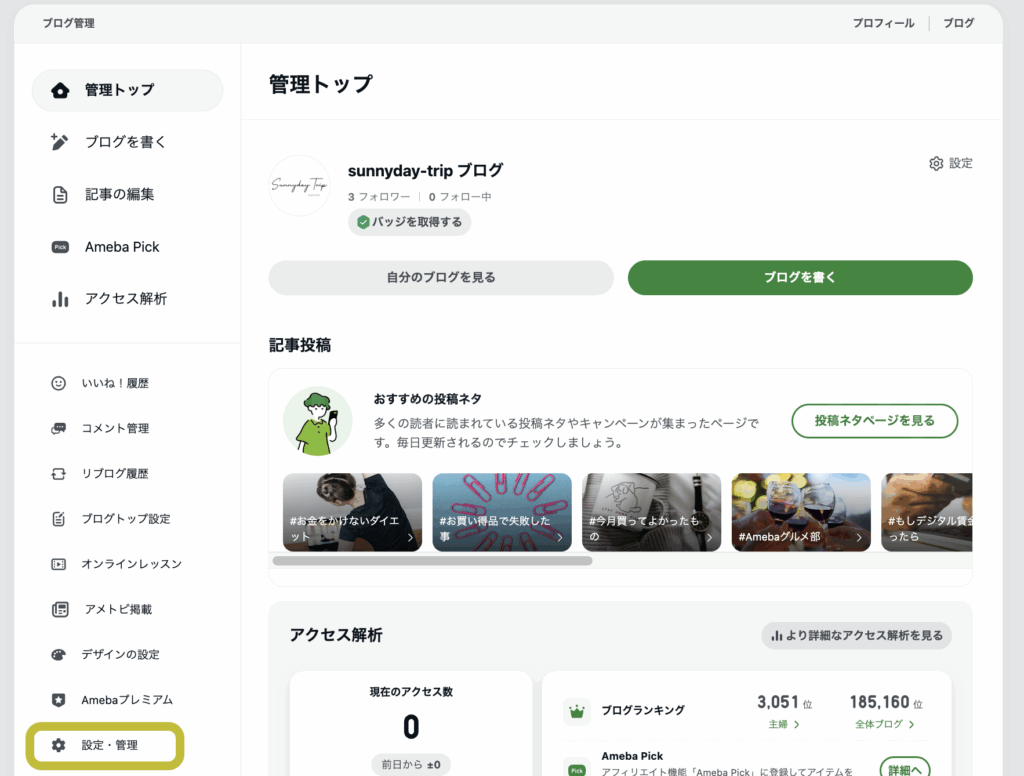Click the gear icon beside 設定・管理

59,745
